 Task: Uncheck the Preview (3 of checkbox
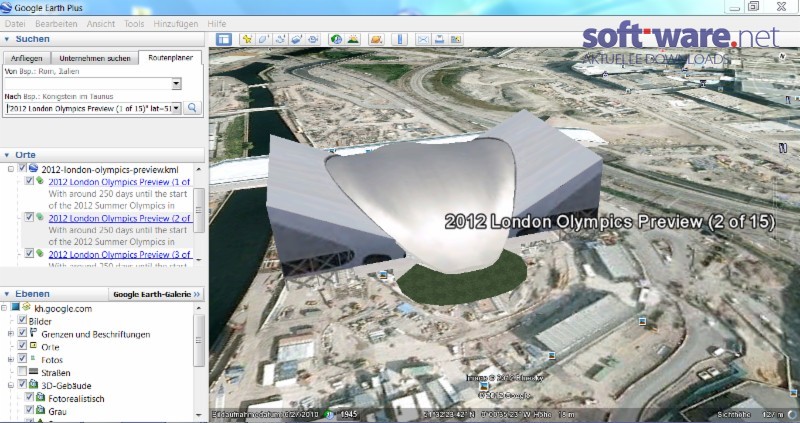(x=30, y=253)
